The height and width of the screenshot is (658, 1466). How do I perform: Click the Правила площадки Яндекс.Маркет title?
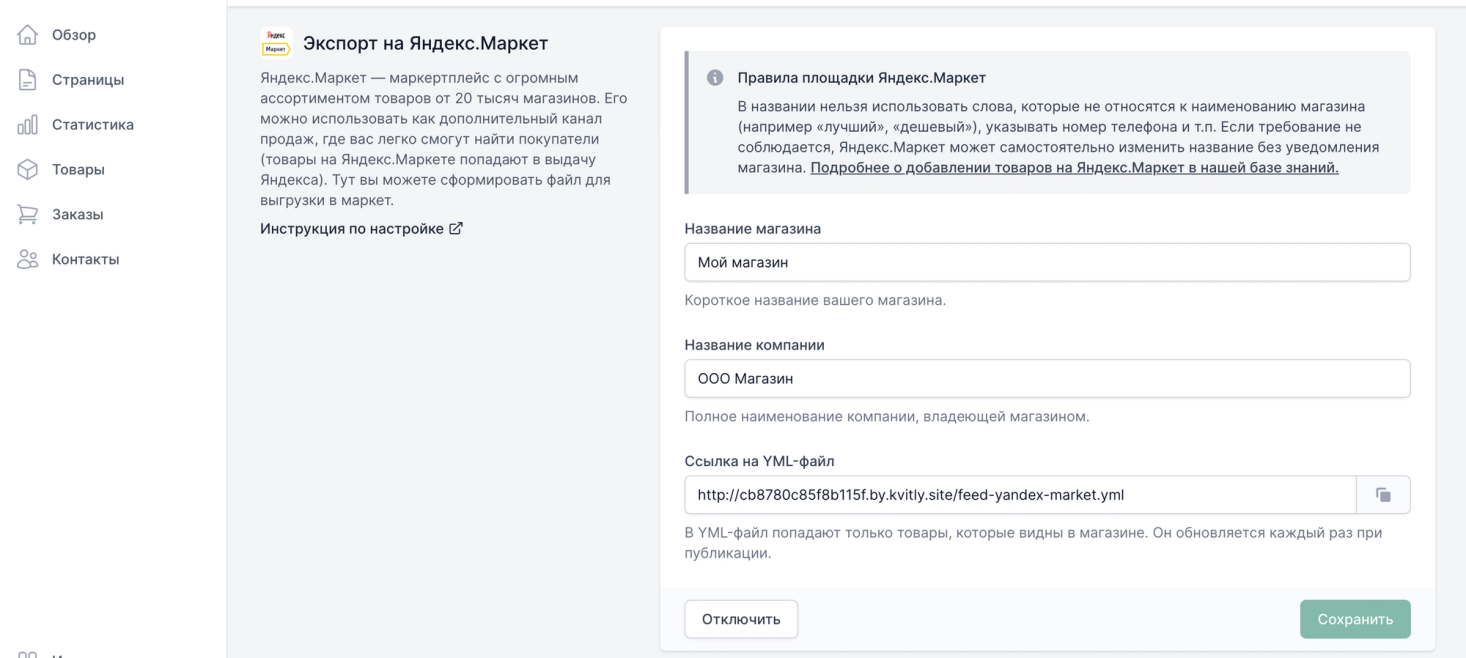coord(862,78)
